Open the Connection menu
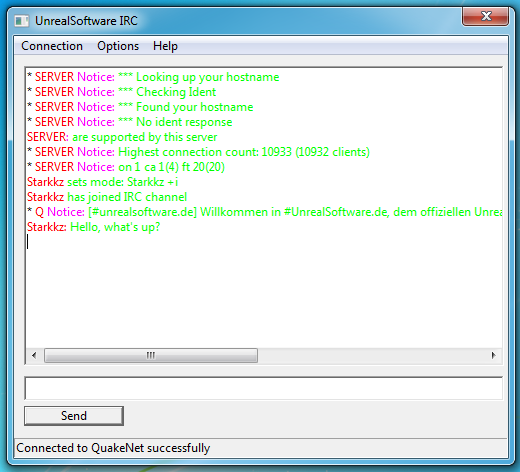 coord(52,46)
